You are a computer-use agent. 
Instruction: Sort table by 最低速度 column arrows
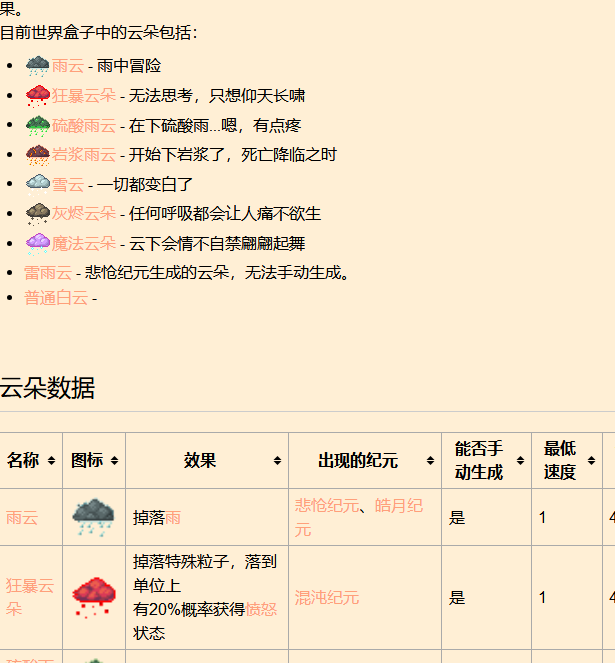(x=591, y=460)
